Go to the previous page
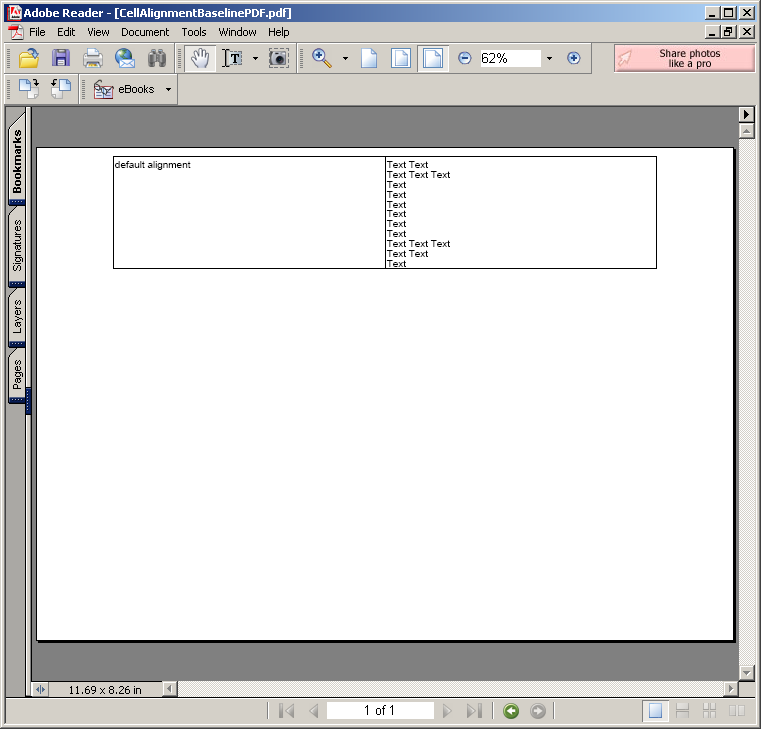Screen dimensions: 761x729 [x=314, y=711]
